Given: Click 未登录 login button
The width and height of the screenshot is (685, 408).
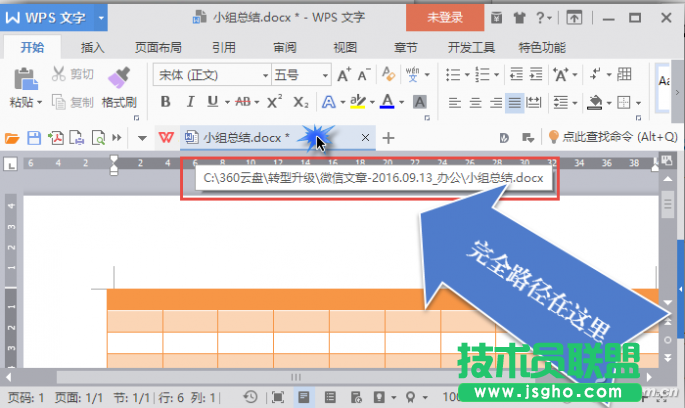Looking at the screenshot, I should click(x=445, y=17).
